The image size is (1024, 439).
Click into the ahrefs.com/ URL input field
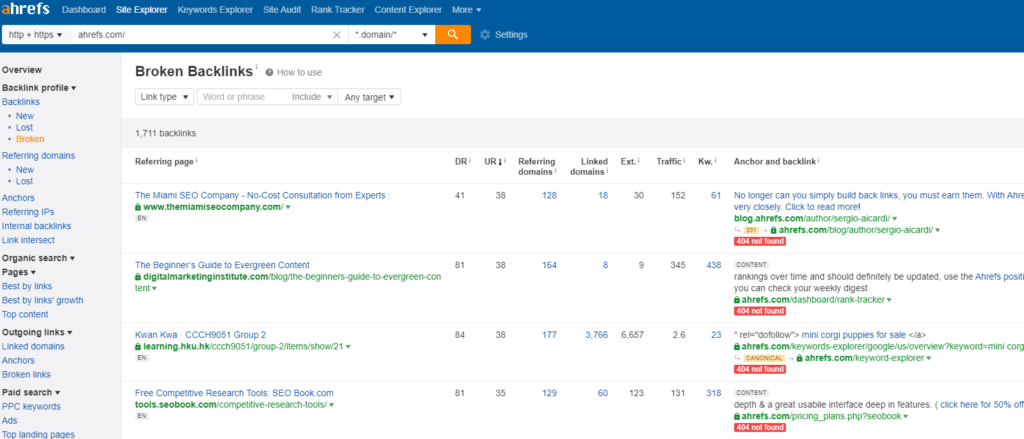pyautogui.click(x=202, y=35)
